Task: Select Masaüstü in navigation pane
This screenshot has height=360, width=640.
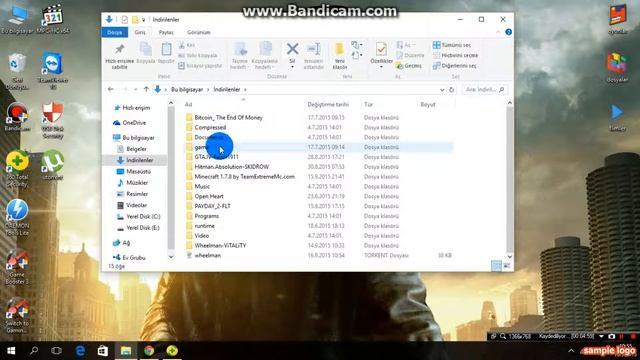Action: pos(138,171)
